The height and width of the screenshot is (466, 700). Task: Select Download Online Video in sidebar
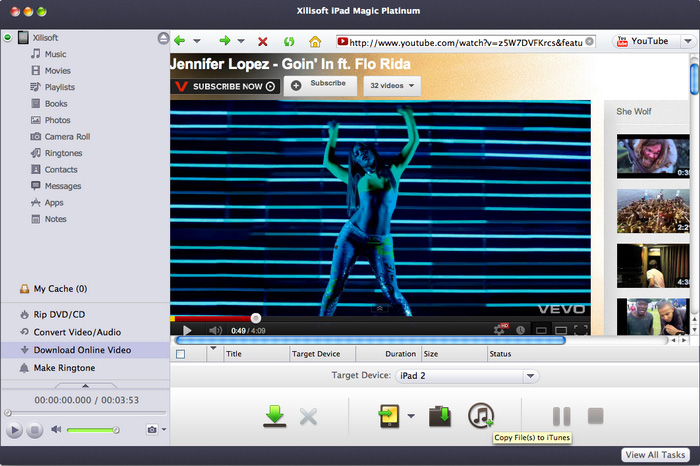tap(81, 350)
